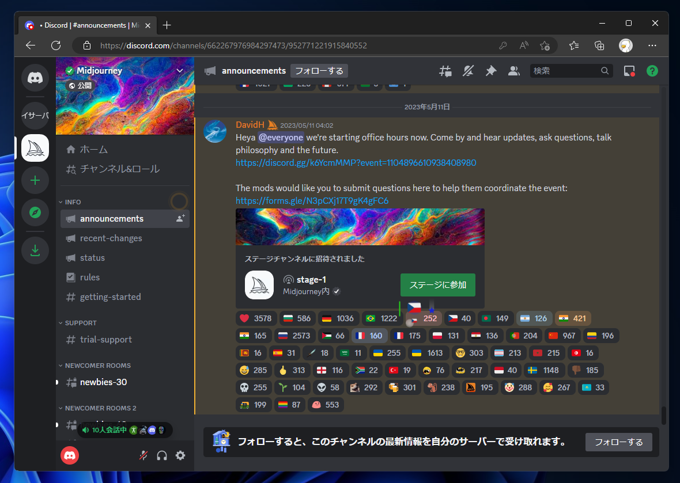Collapse the NEWCOMER ROOMS 2 category
The width and height of the screenshot is (680, 483).
pyautogui.click(x=98, y=408)
